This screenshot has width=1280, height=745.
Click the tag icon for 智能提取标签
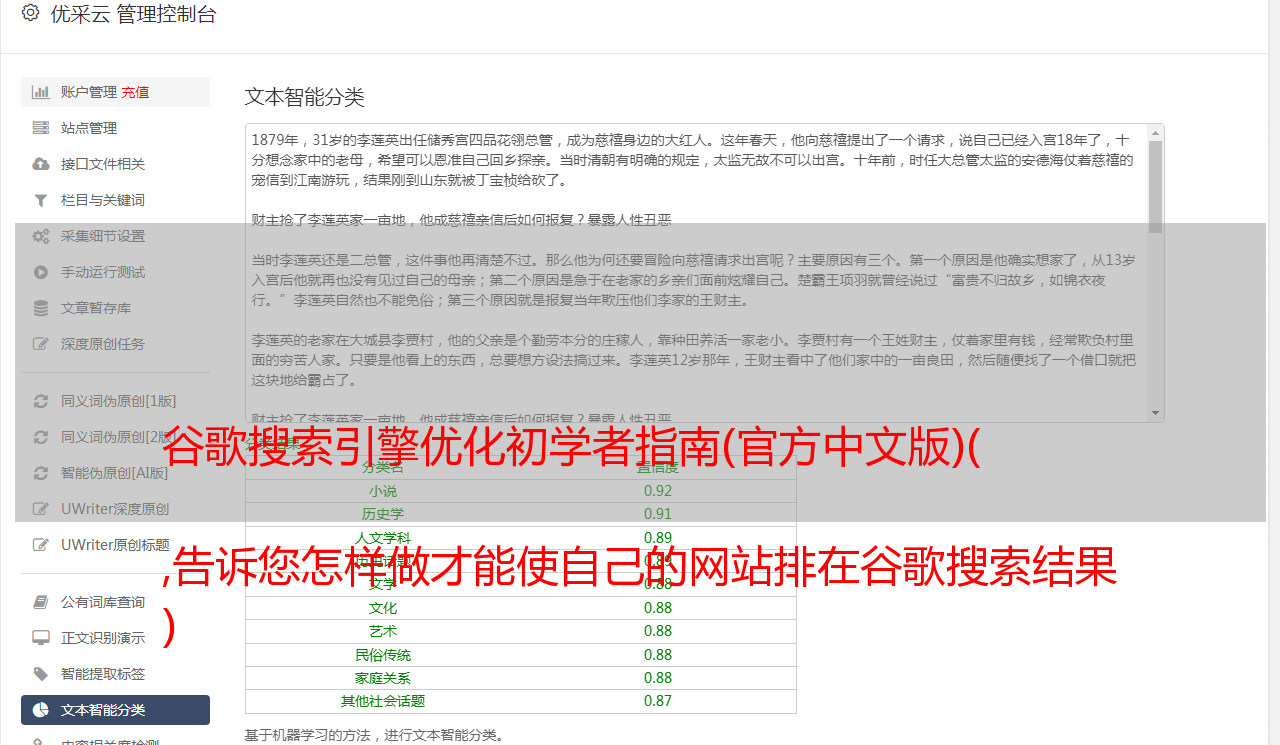pyautogui.click(x=41, y=674)
